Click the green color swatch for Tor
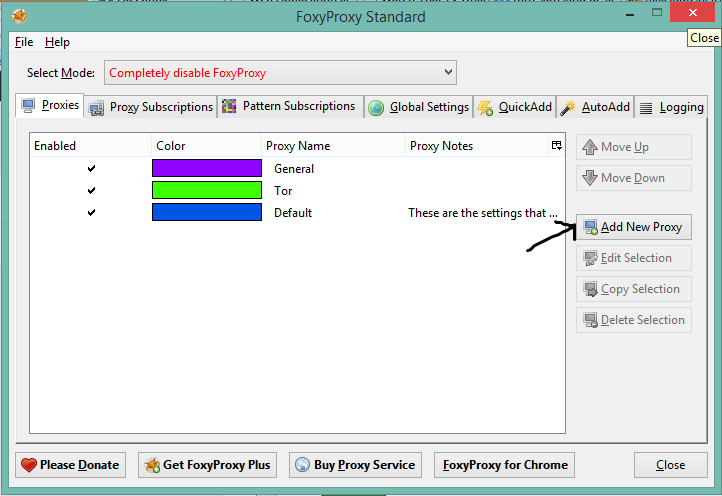 point(207,190)
